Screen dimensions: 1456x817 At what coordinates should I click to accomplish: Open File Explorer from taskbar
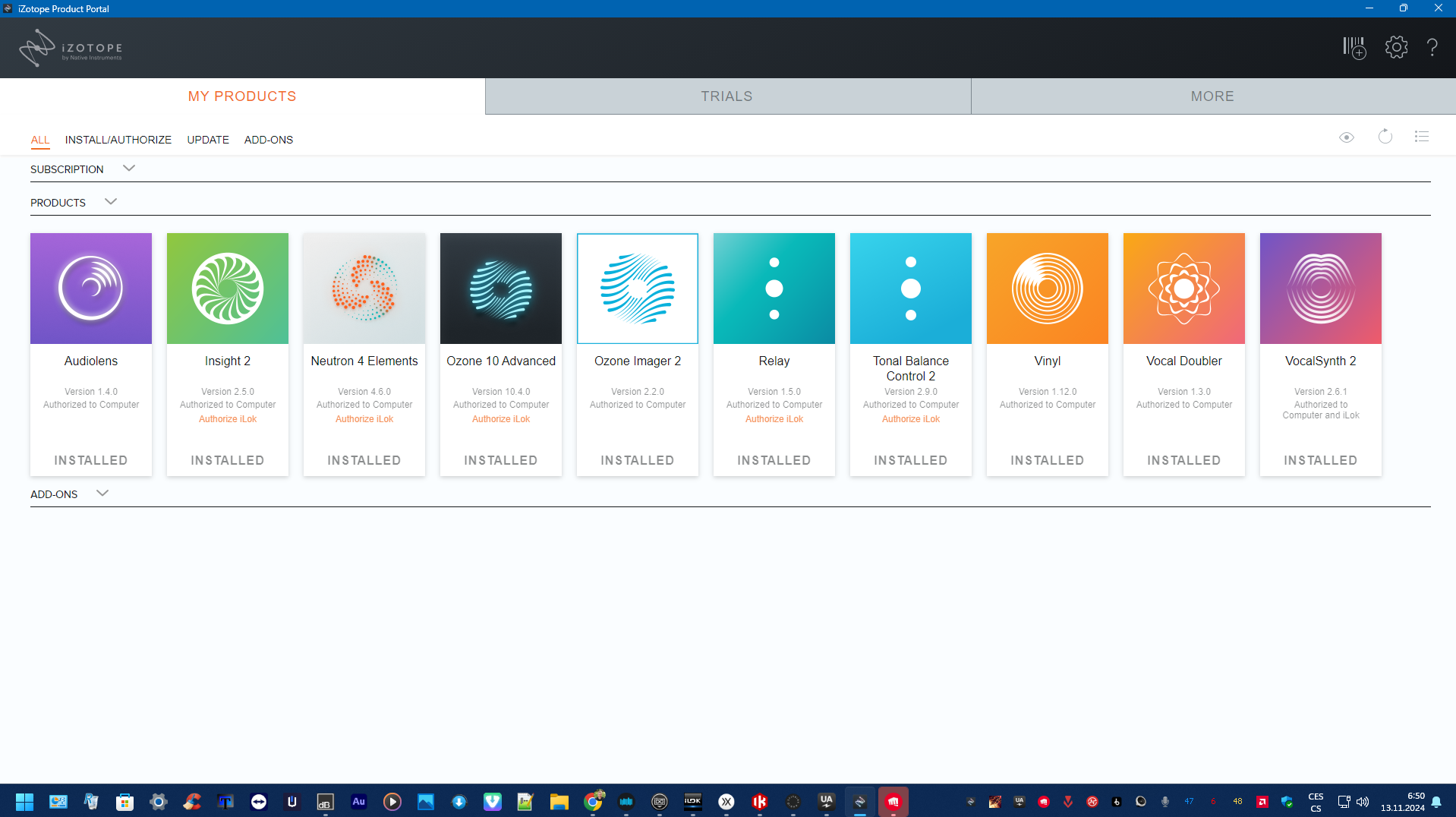559,802
